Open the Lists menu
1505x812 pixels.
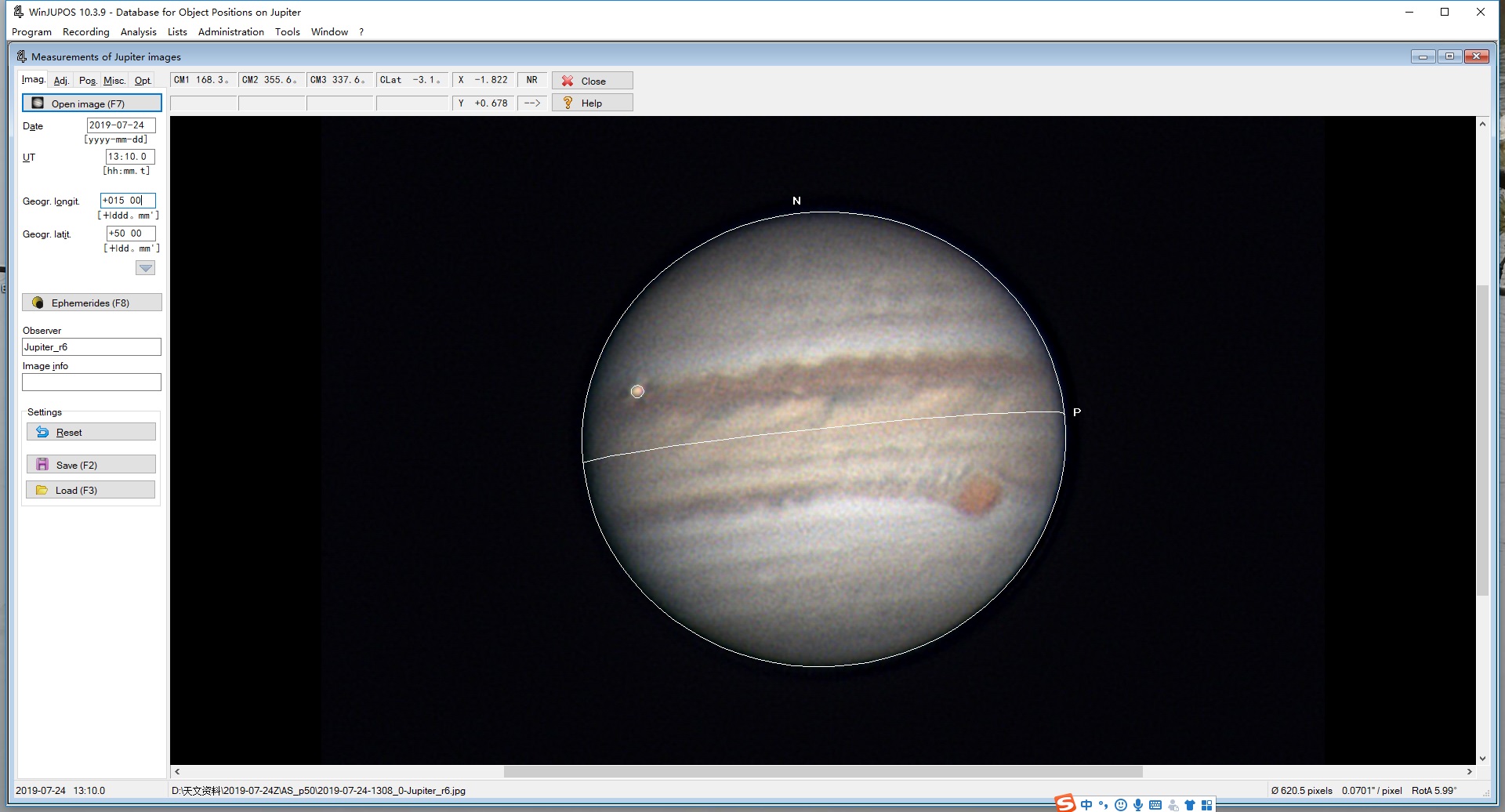(177, 32)
